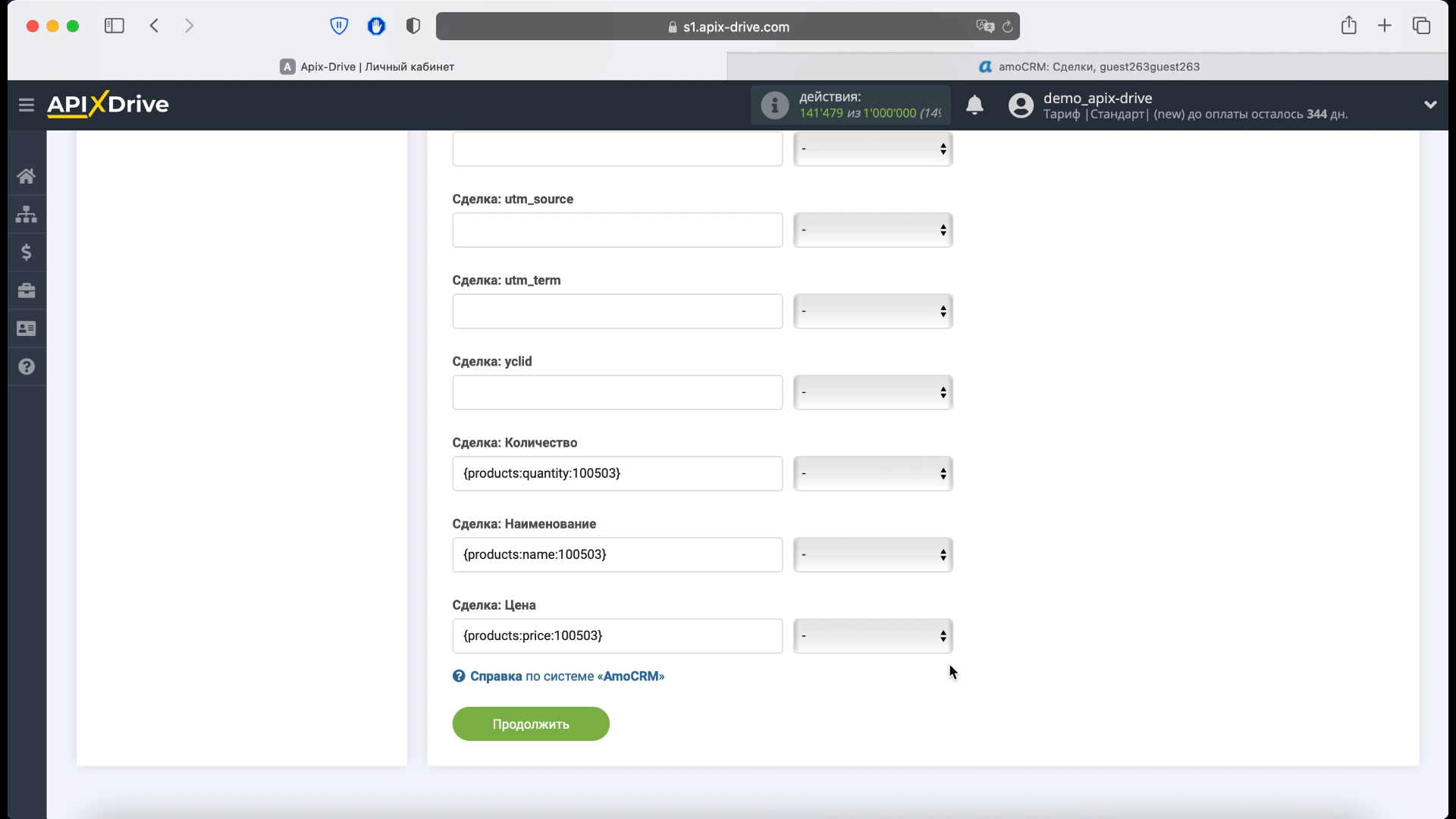Toggle the Safari sidebar button
The height and width of the screenshot is (819, 1456).
115,26
